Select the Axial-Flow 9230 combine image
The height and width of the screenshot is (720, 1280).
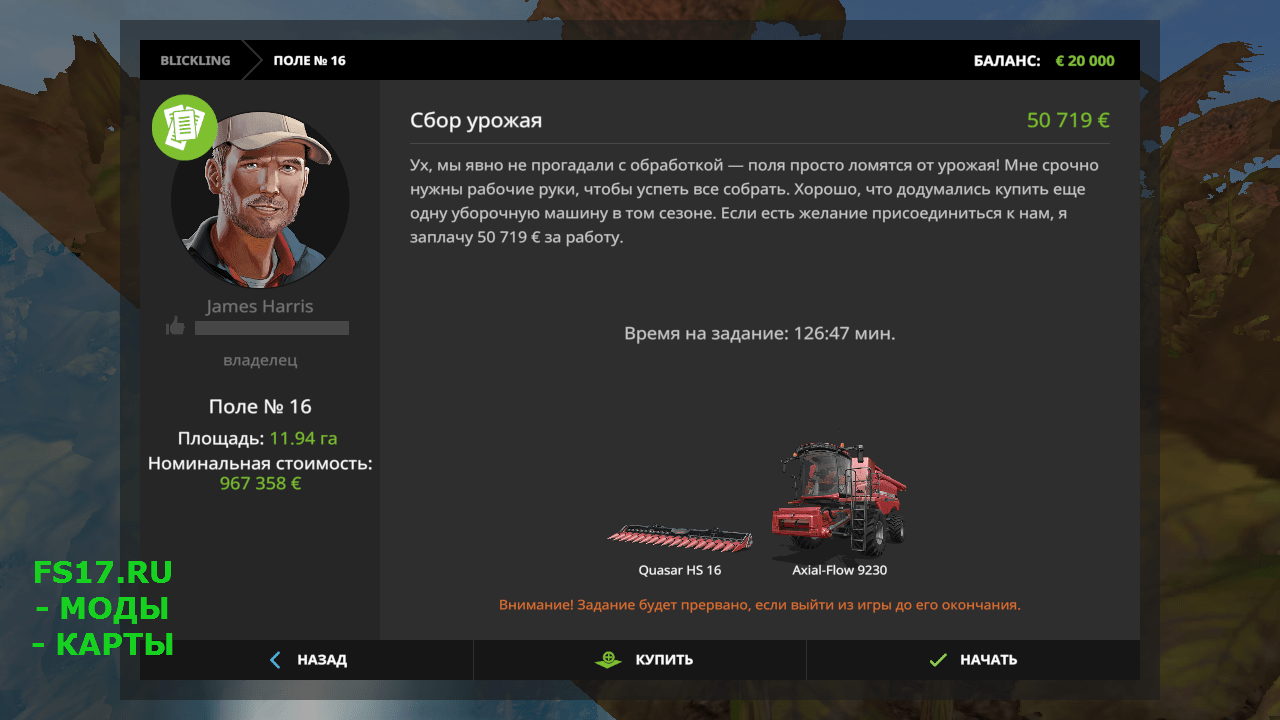pos(838,500)
